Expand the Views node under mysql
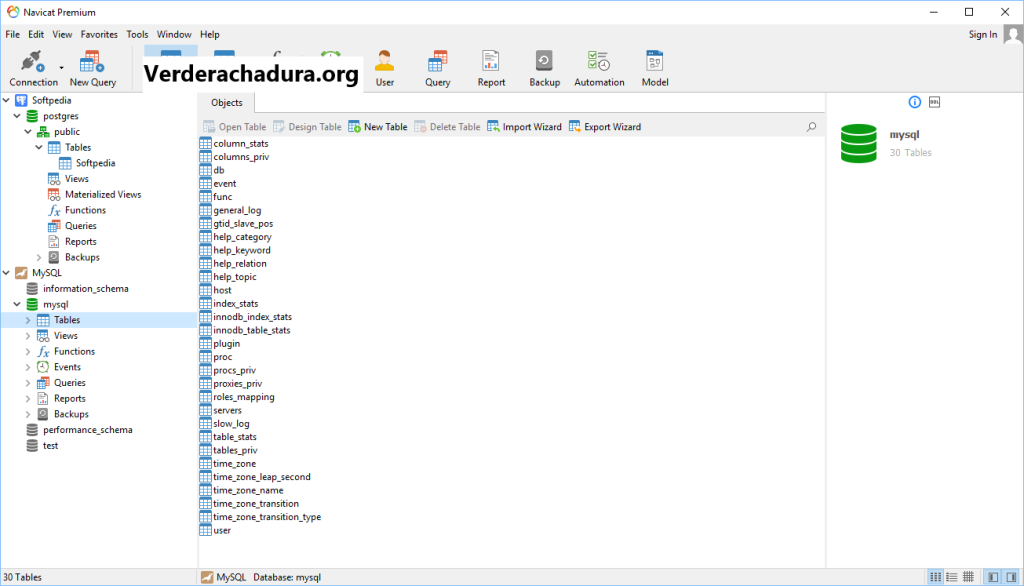The width and height of the screenshot is (1024, 586). point(28,335)
